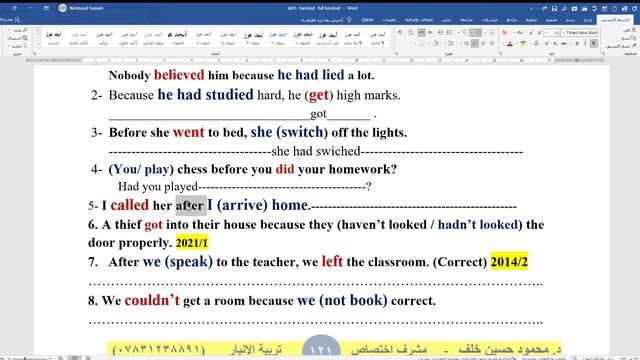The width and height of the screenshot is (640, 360).
Task: Click the Ribbon Display Options icon in title bar
Action: click(x=46, y=8)
